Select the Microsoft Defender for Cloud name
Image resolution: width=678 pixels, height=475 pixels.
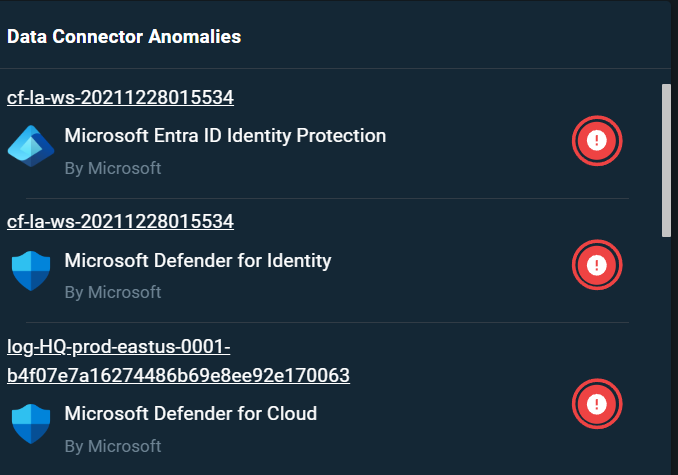tap(191, 414)
